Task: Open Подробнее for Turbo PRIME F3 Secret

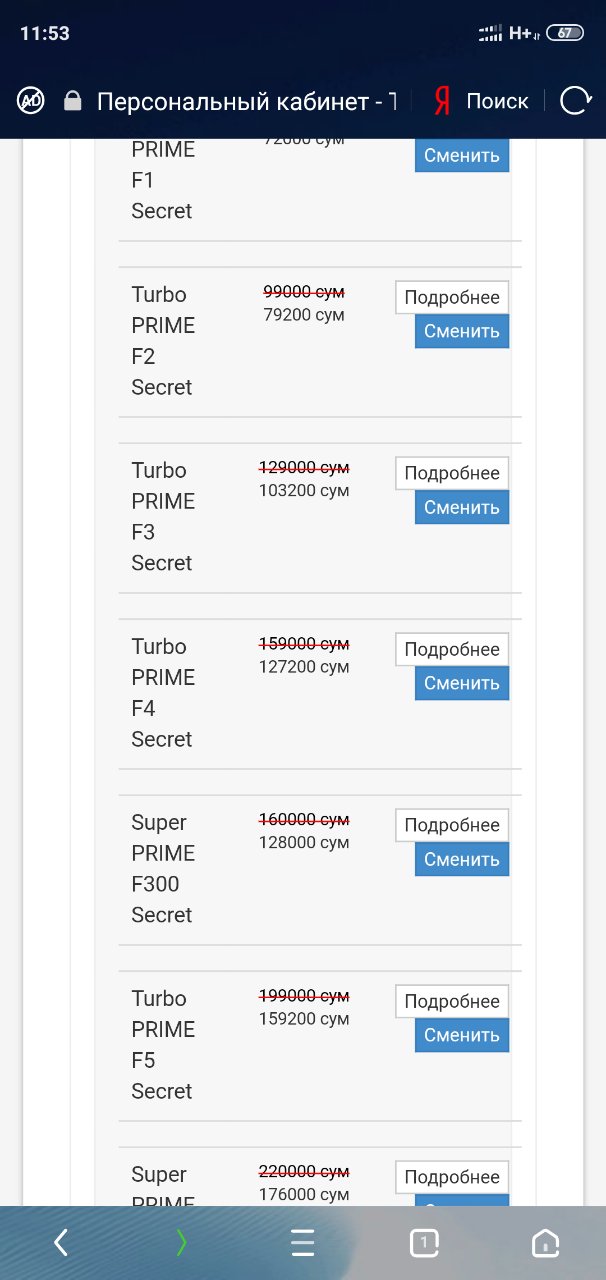Action: click(452, 473)
